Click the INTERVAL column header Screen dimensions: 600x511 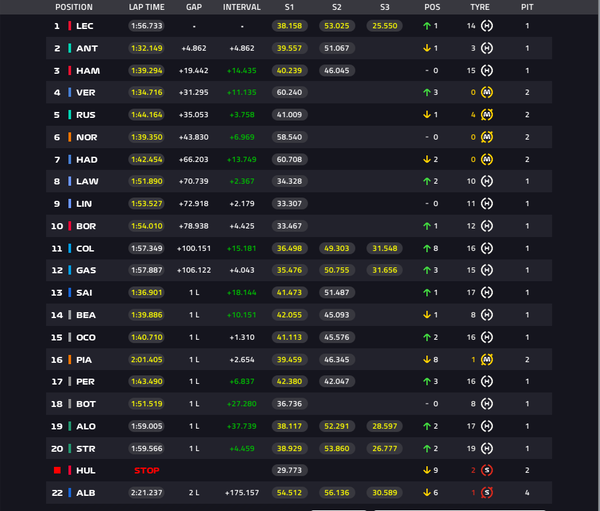242,7
